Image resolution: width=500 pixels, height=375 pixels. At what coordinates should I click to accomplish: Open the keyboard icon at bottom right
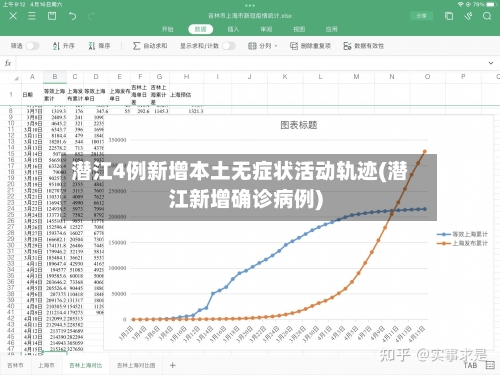click(x=490, y=365)
